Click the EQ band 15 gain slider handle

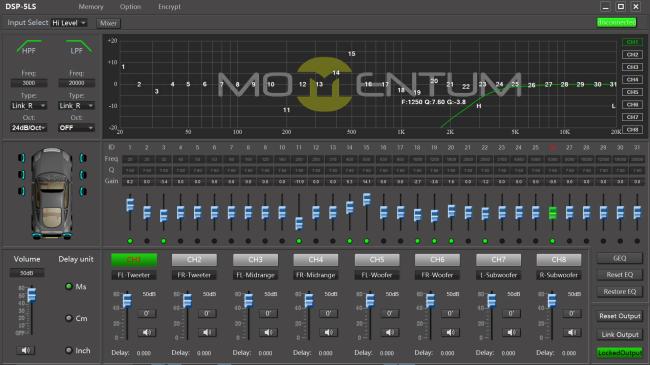tap(366, 200)
